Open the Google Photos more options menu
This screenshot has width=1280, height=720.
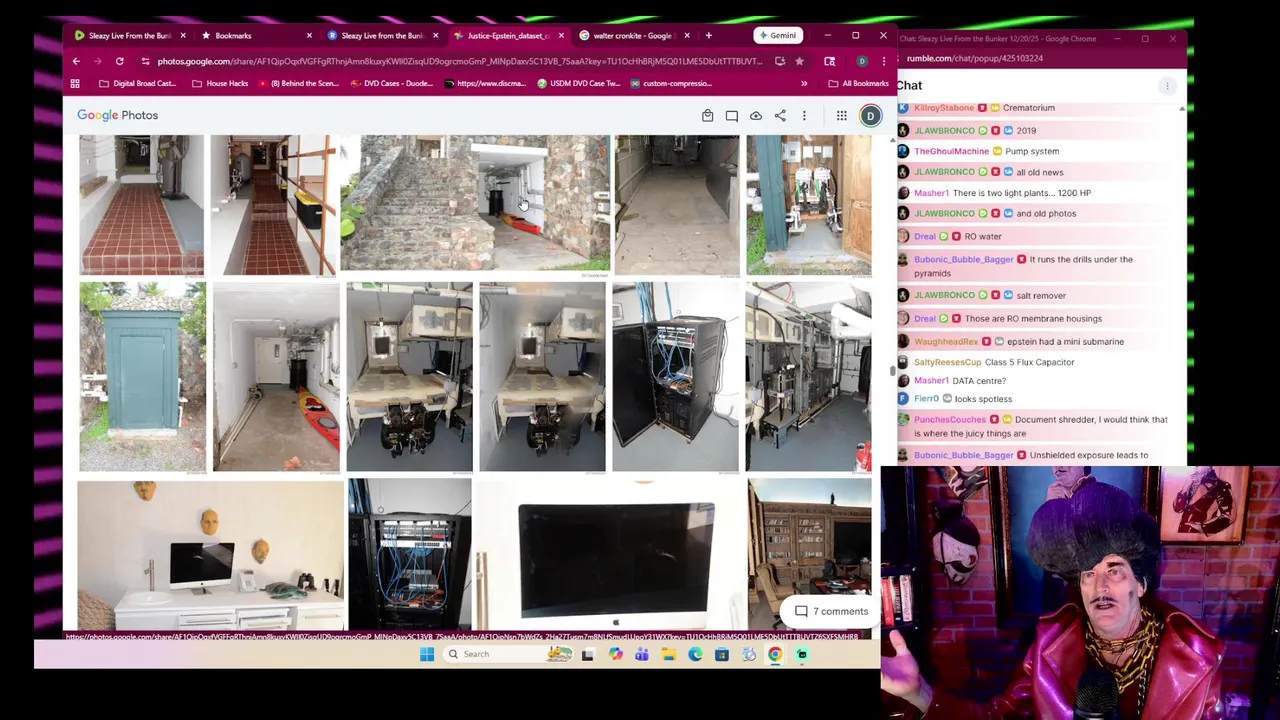pos(804,116)
